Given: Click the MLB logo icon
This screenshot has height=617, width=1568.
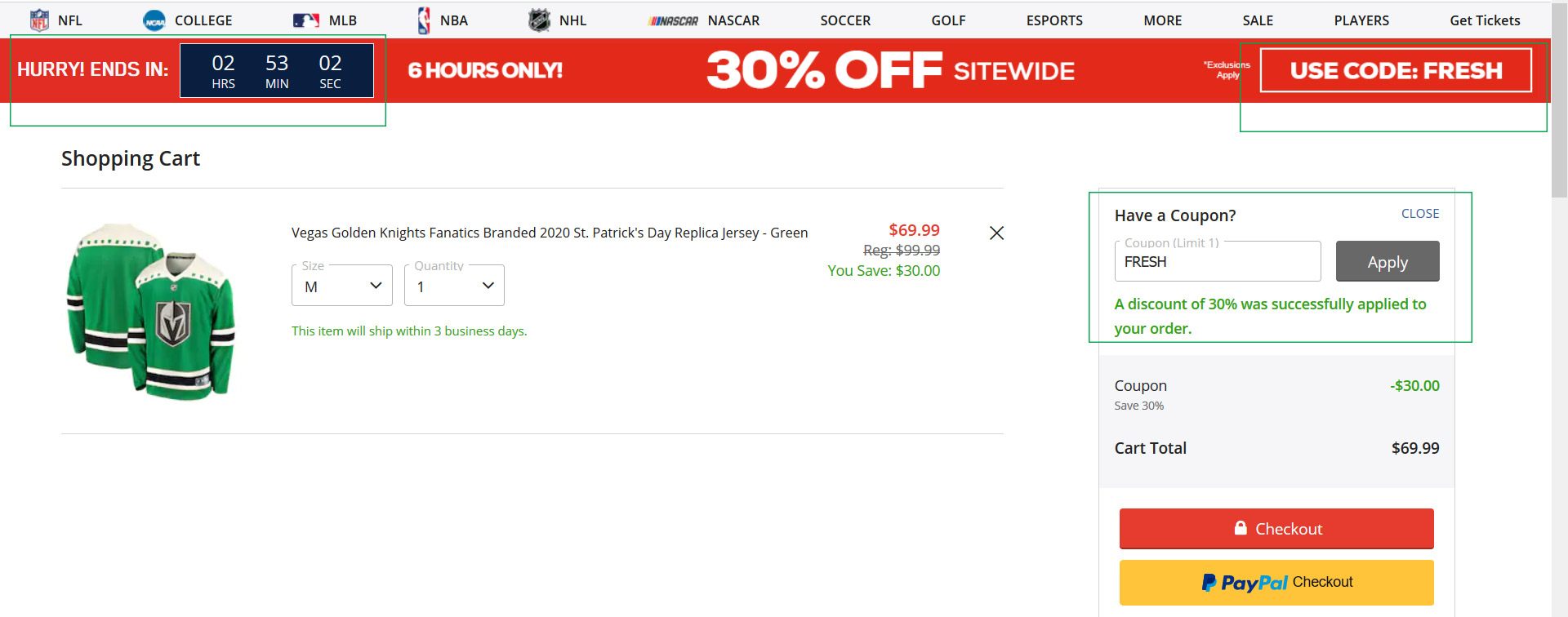Looking at the screenshot, I should coord(306,20).
